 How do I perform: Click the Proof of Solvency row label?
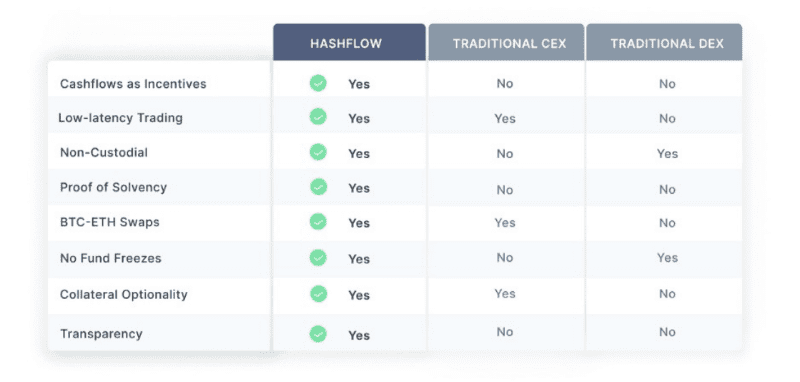tap(113, 188)
